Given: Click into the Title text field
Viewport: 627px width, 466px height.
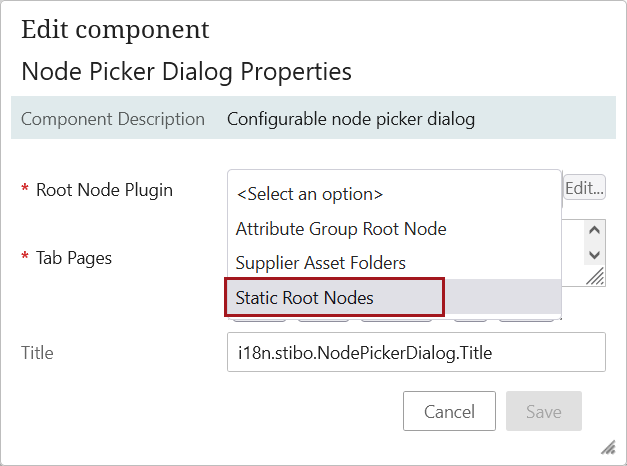Looking at the screenshot, I should click(x=416, y=352).
